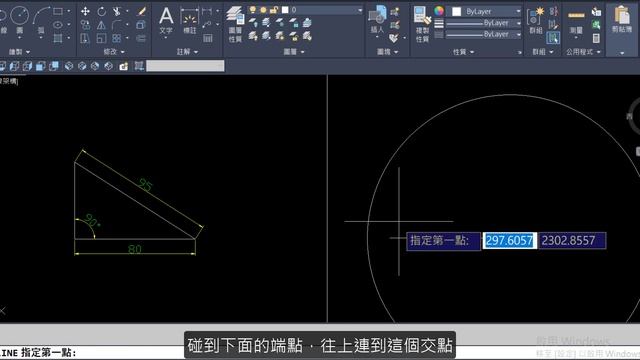Open the Insert block tool
The image size is (640, 360).
click(377, 20)
